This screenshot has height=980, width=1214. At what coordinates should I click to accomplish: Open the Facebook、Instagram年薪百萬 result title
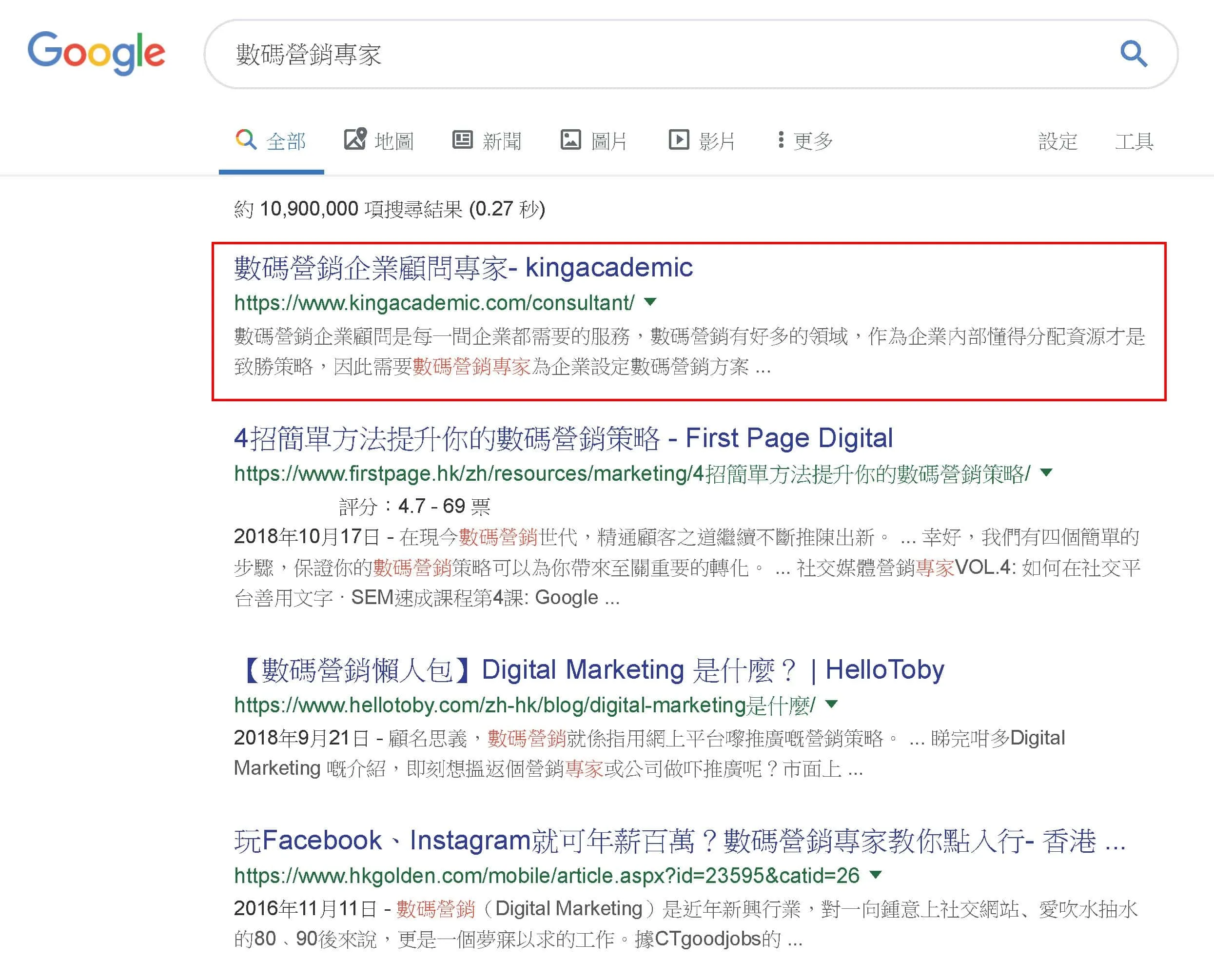click(680, 841)
